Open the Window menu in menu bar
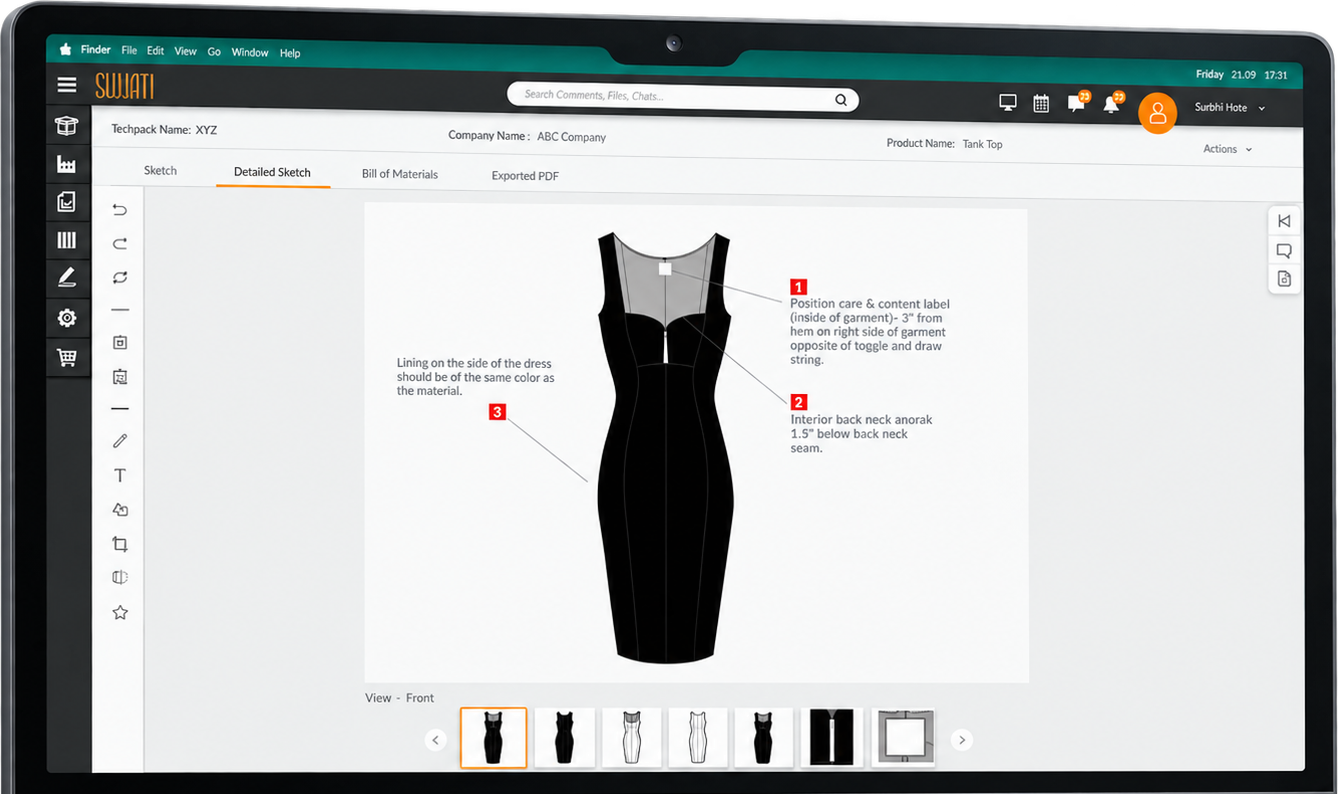Image resolution: width=1338 pixels, height=794 pixels. click(250, 52)
